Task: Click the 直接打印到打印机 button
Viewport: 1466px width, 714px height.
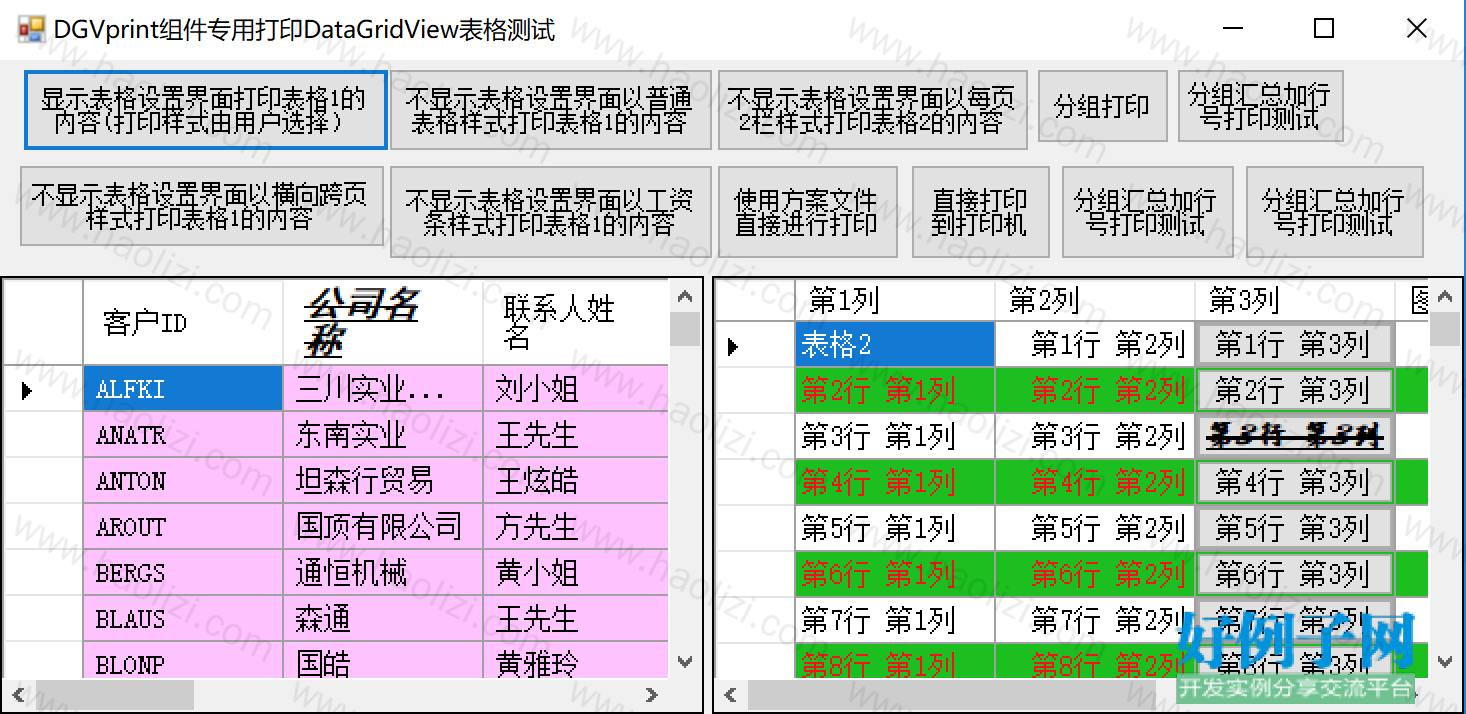Action: point(981,211)
